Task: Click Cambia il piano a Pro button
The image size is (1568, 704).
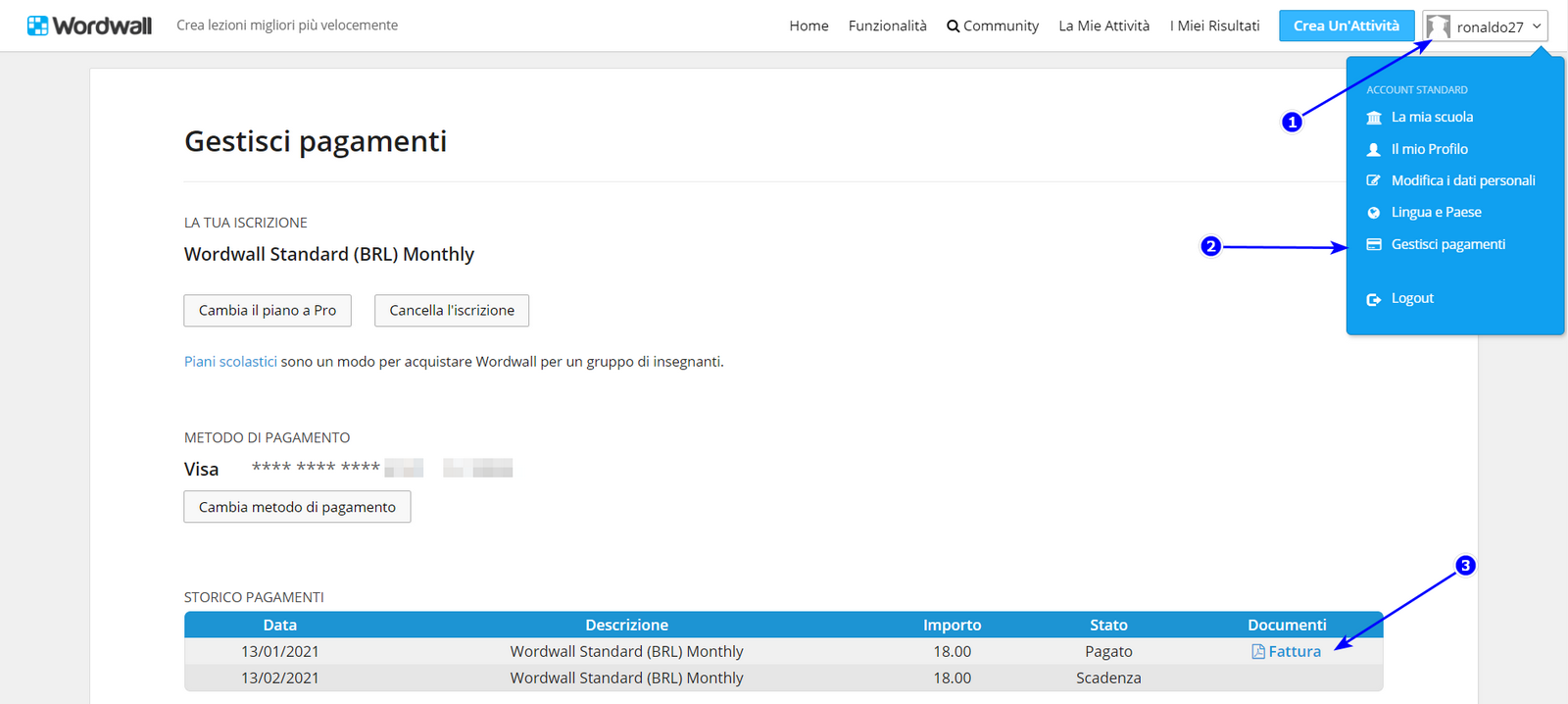Action: point(268,311)
